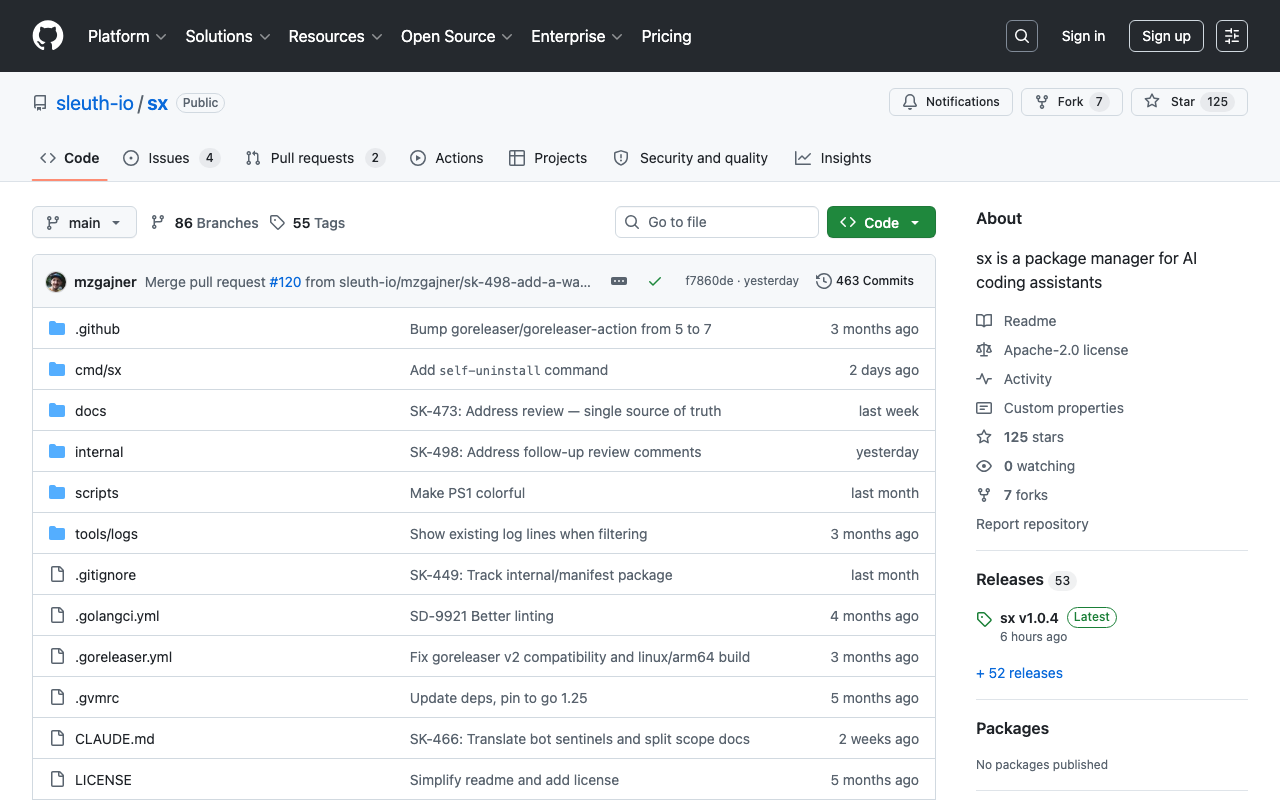Switch to the Insights tab
Image resolution: width=1280 pixels, height=800 pixels.
833,158
